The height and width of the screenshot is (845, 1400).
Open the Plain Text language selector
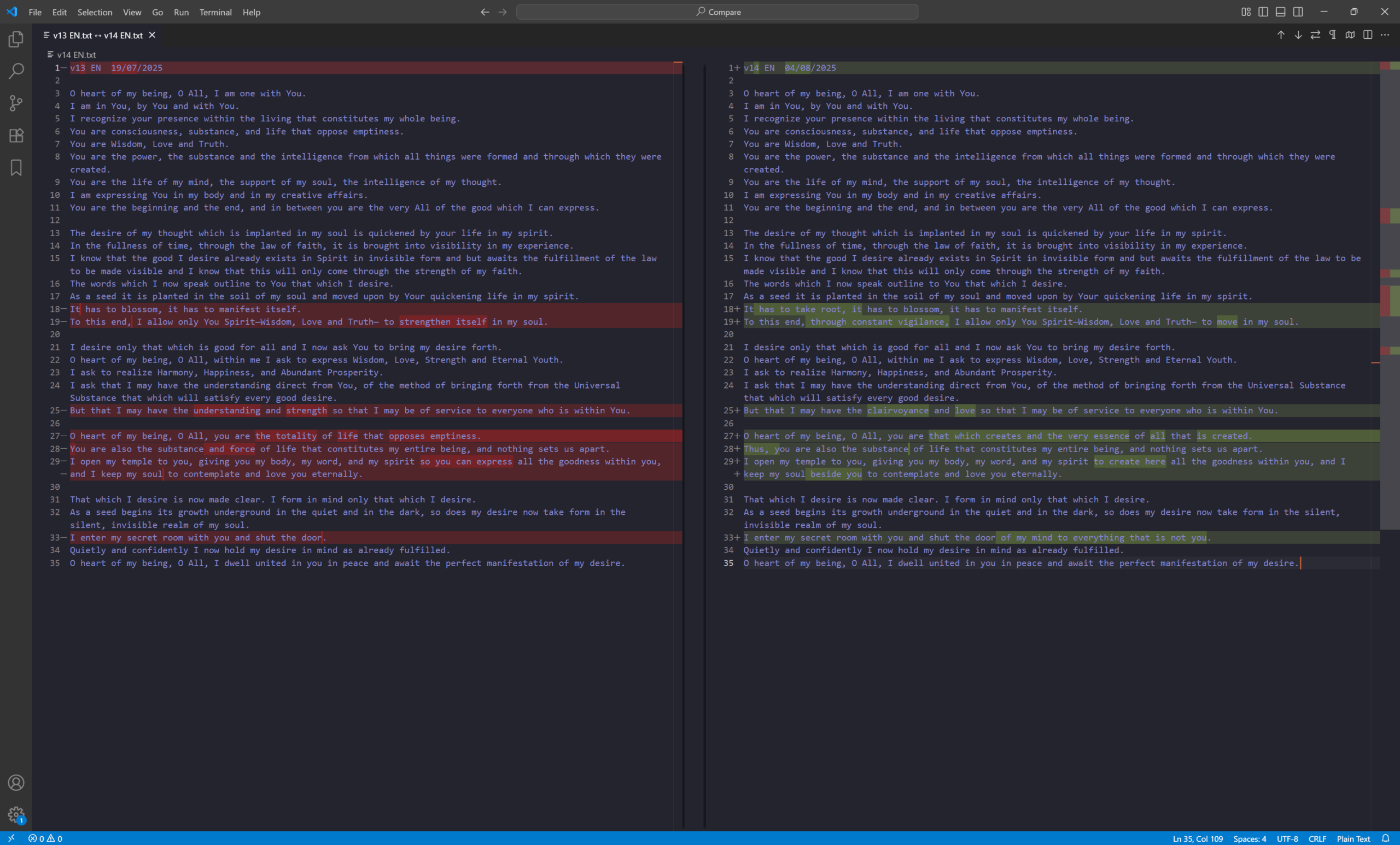click(x=1353, y=839)
